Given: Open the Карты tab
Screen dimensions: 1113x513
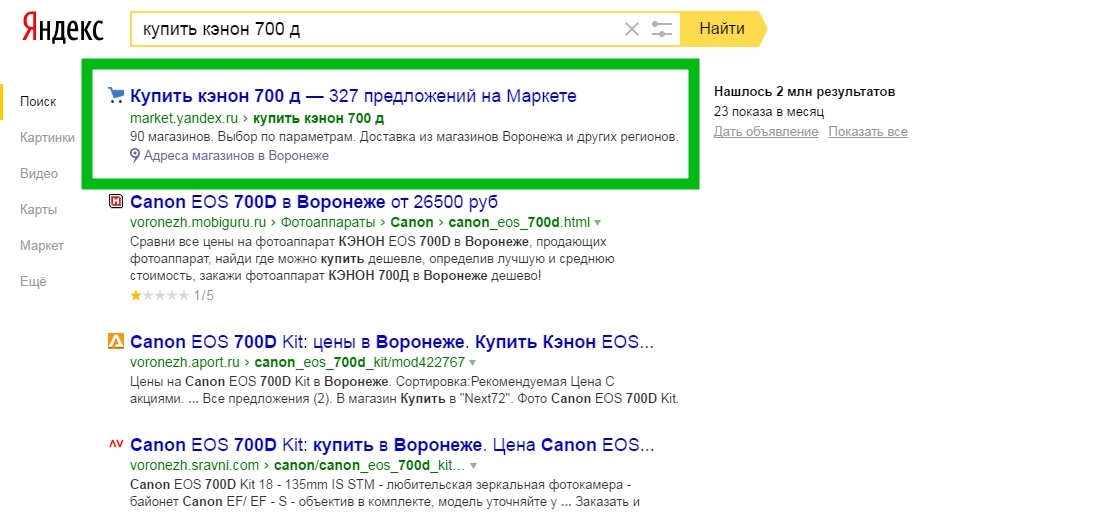Looking at the screenshot, I should (x=38, y=210).
